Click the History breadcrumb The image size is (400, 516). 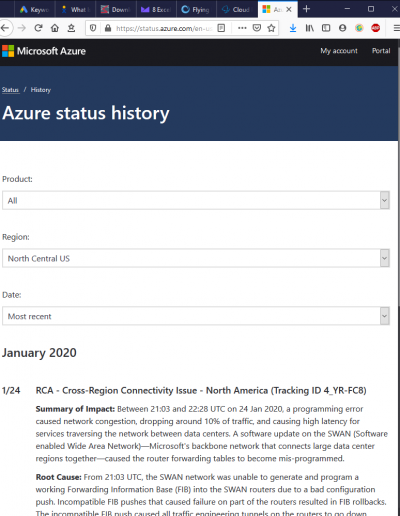click(41, 90)
